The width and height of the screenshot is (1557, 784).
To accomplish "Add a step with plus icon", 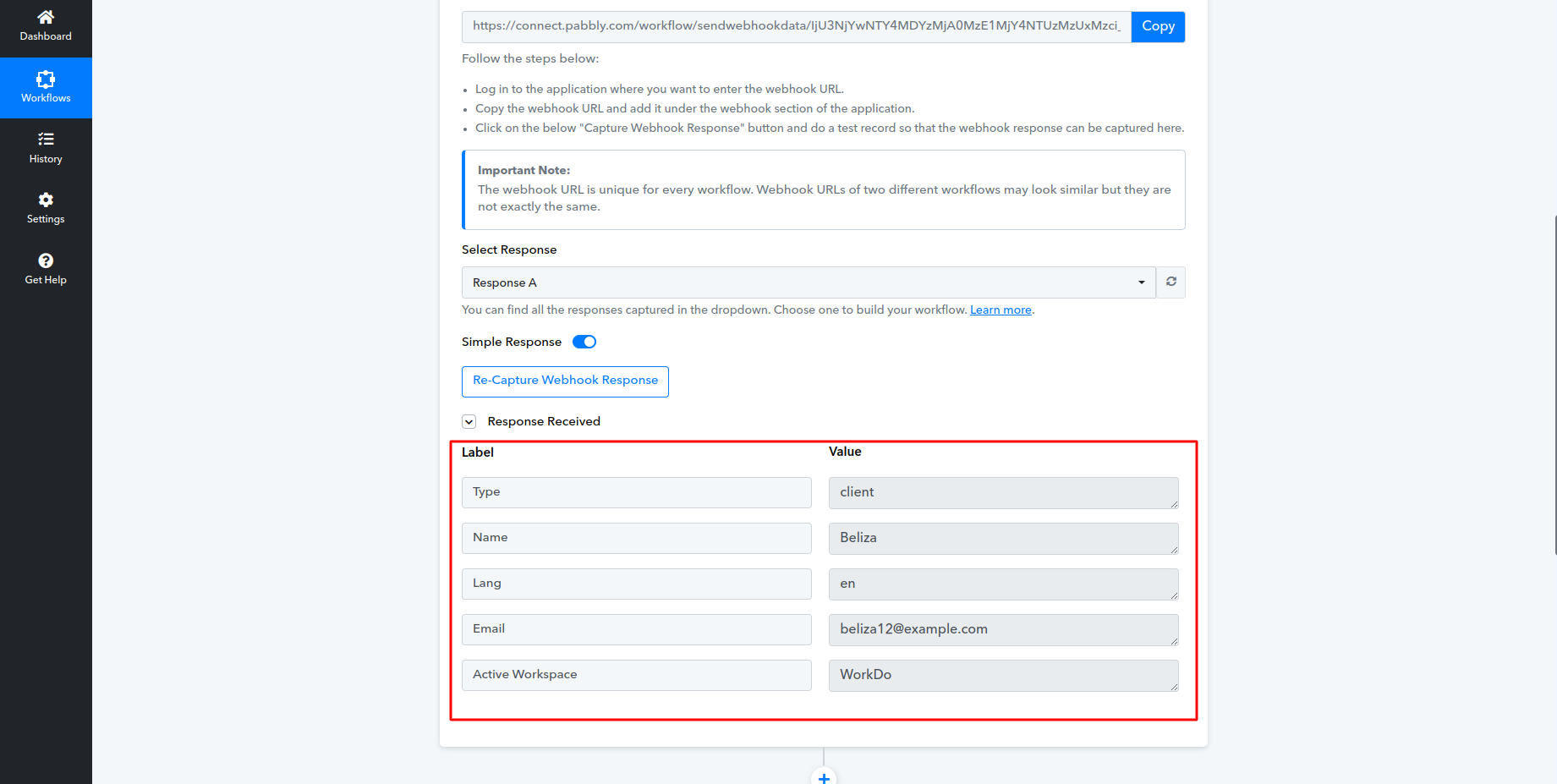I will coord(824,777).
